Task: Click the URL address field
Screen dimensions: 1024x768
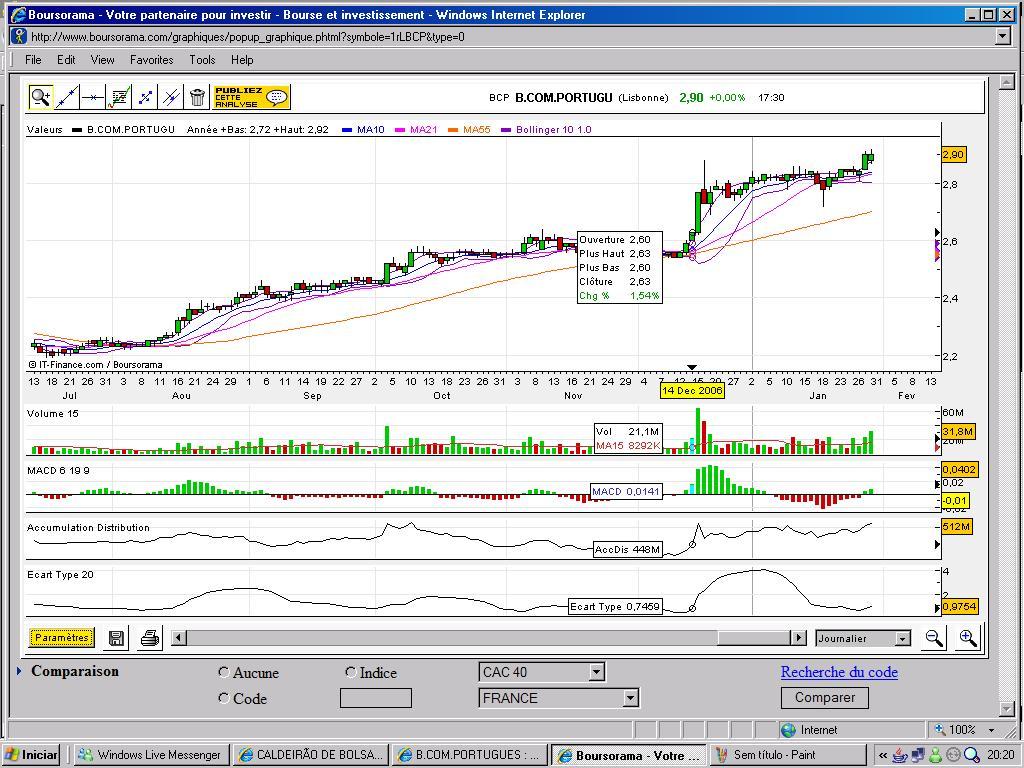Action: click(x=509, y=37)
